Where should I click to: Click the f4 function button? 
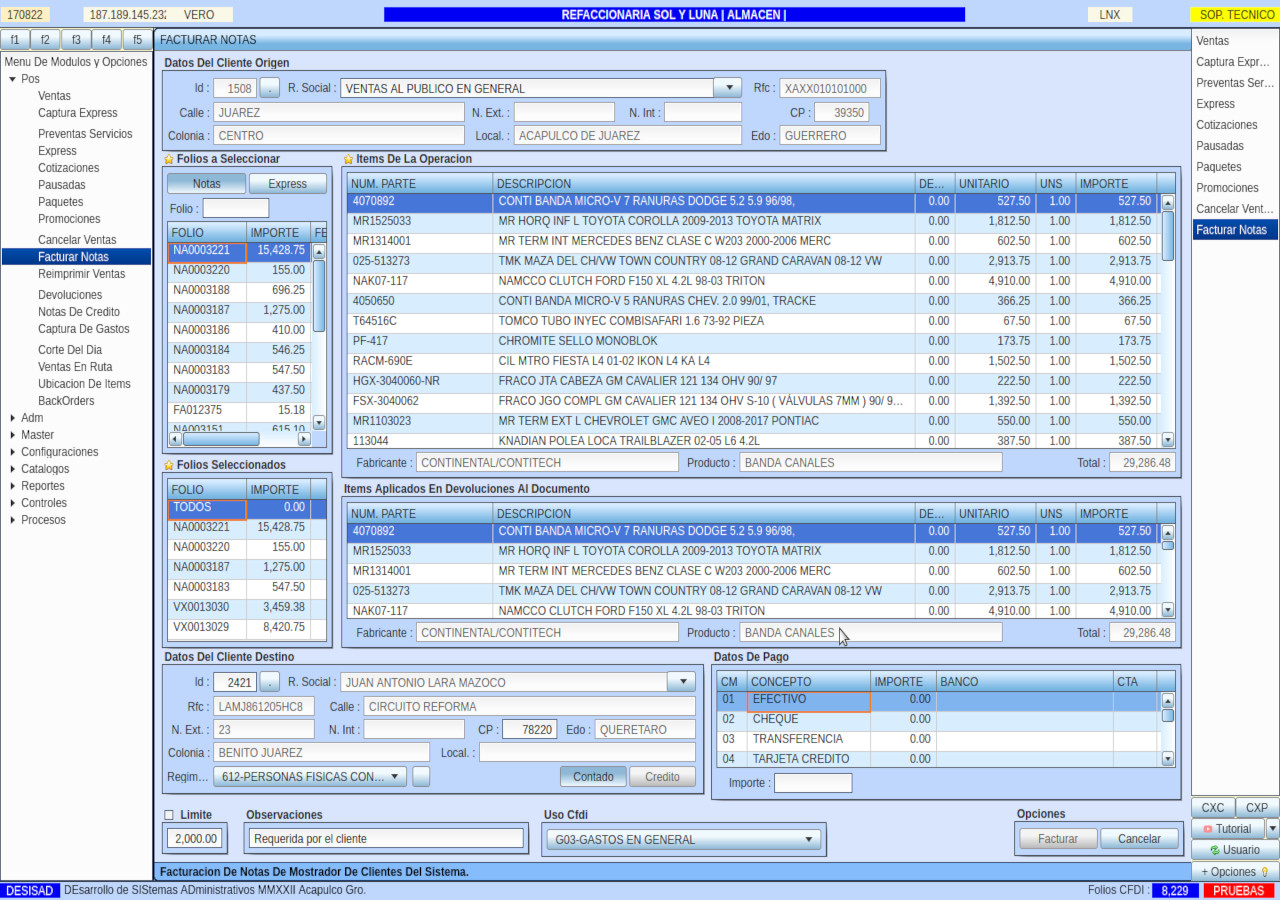107,40
